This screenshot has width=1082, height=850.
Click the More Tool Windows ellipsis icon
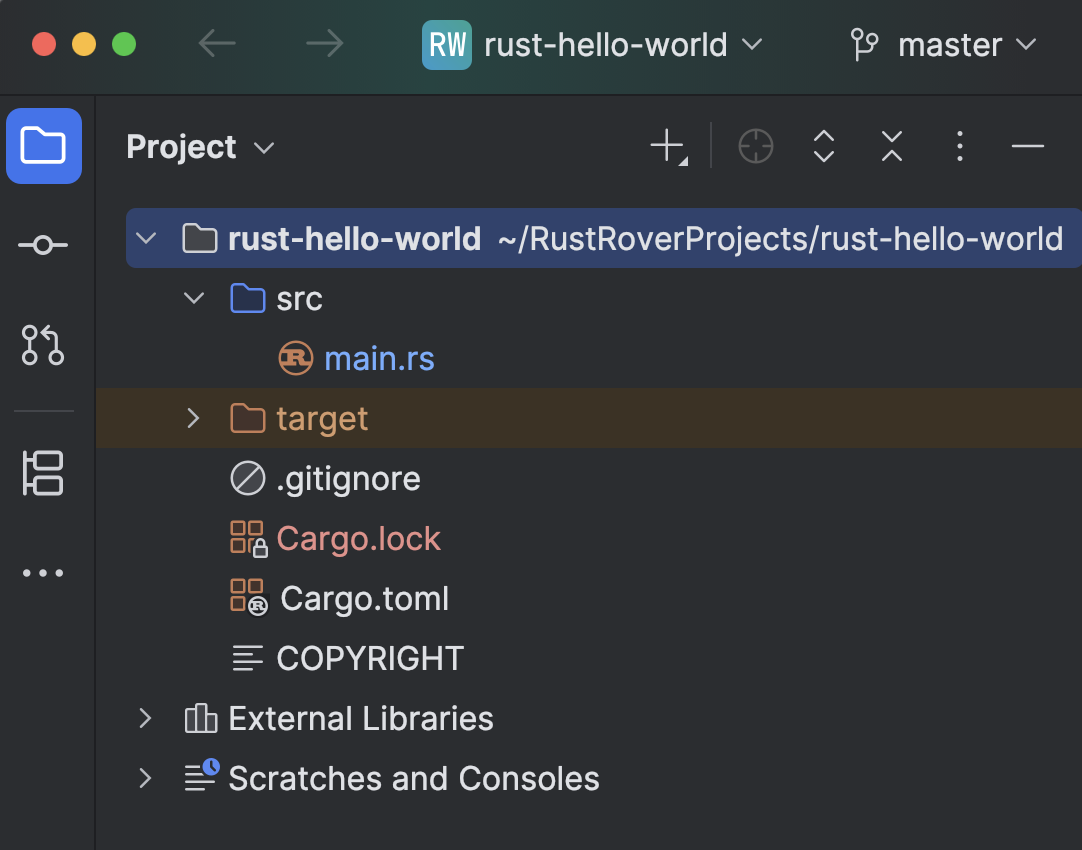tap(44, 572)
